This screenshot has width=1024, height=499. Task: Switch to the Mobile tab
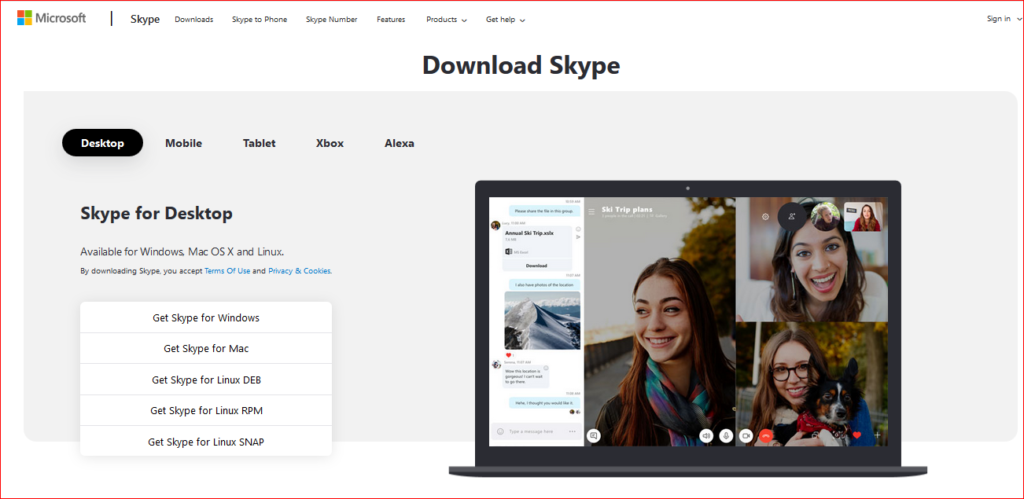click(184, 143)
